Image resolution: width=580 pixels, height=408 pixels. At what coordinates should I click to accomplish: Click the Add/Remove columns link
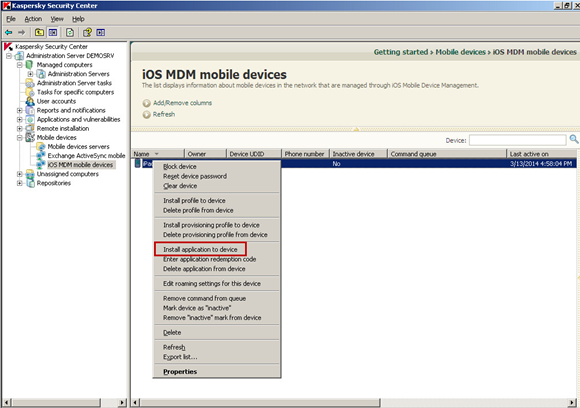pyautogui.click(x=182, y=103)
